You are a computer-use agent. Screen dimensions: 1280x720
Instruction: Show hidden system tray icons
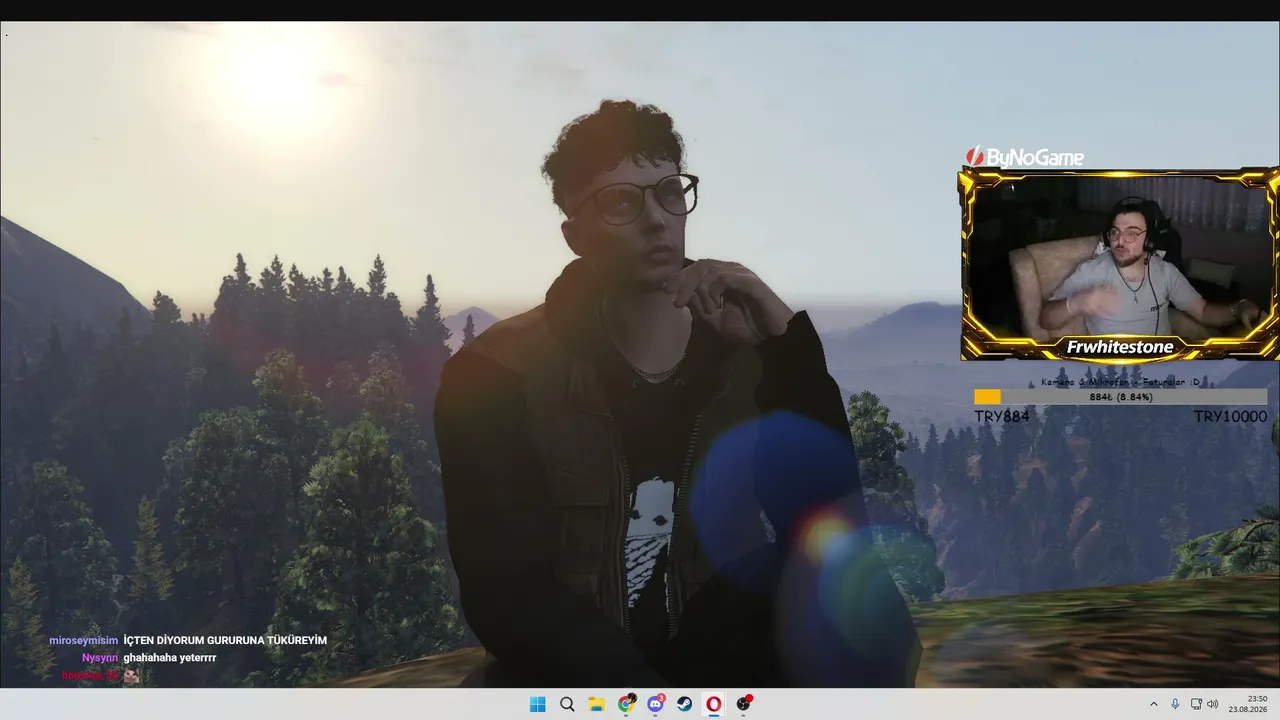[x=1153, y=704]
